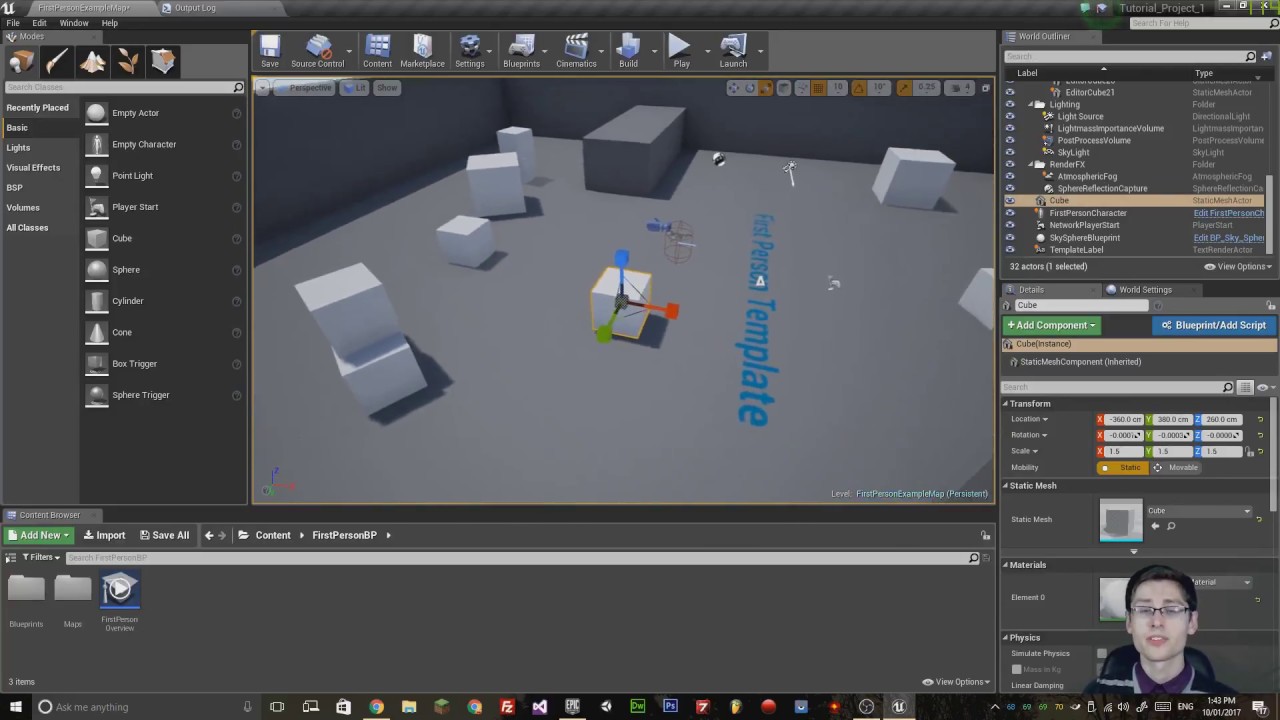Click the Import button in Content Browser
The height and width of the screenshot is (720, 1280).
click(x=105, y=535)
